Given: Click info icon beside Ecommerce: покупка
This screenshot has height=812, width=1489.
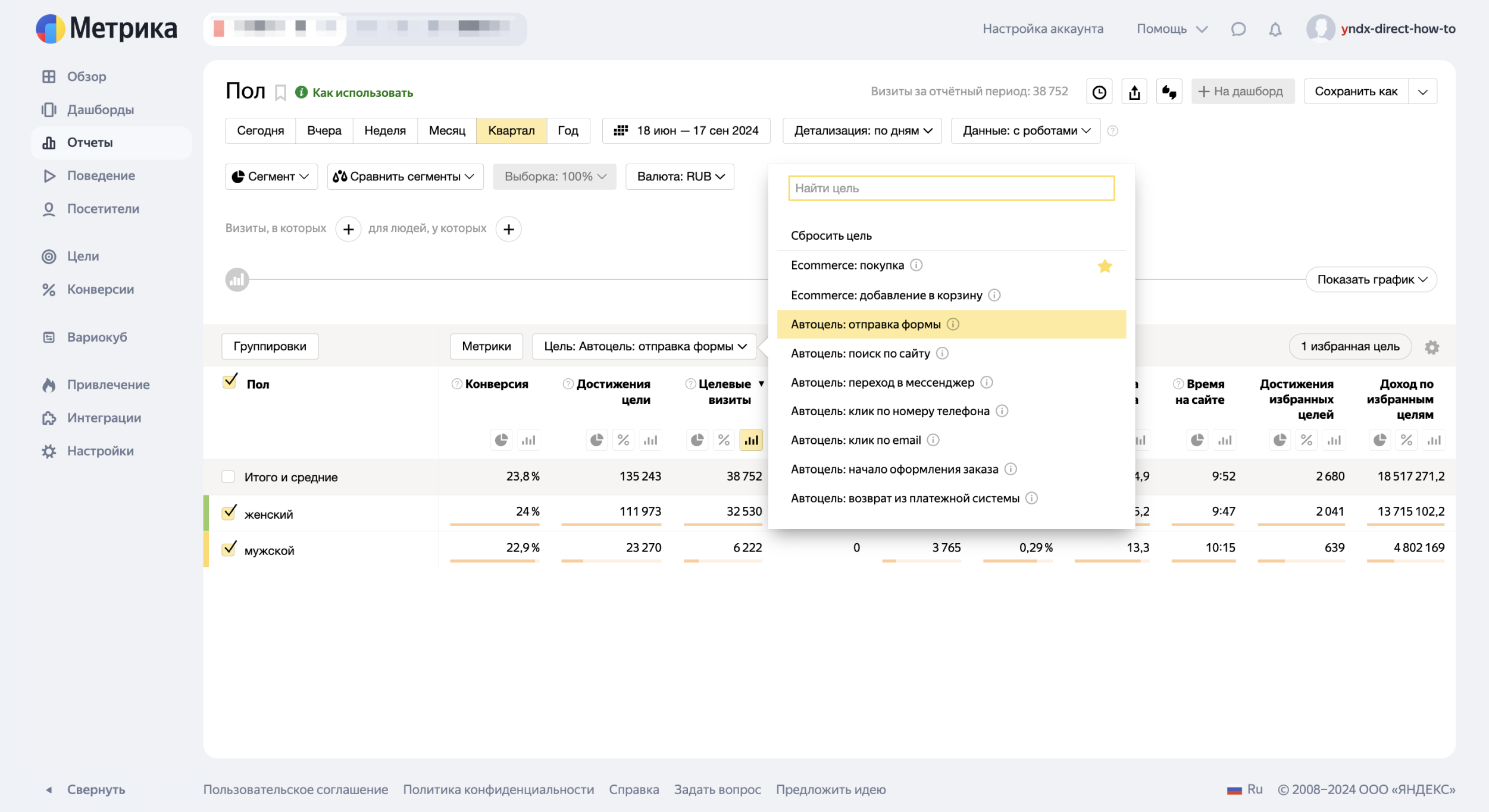Looking at the screenshot, I should 916,265.
